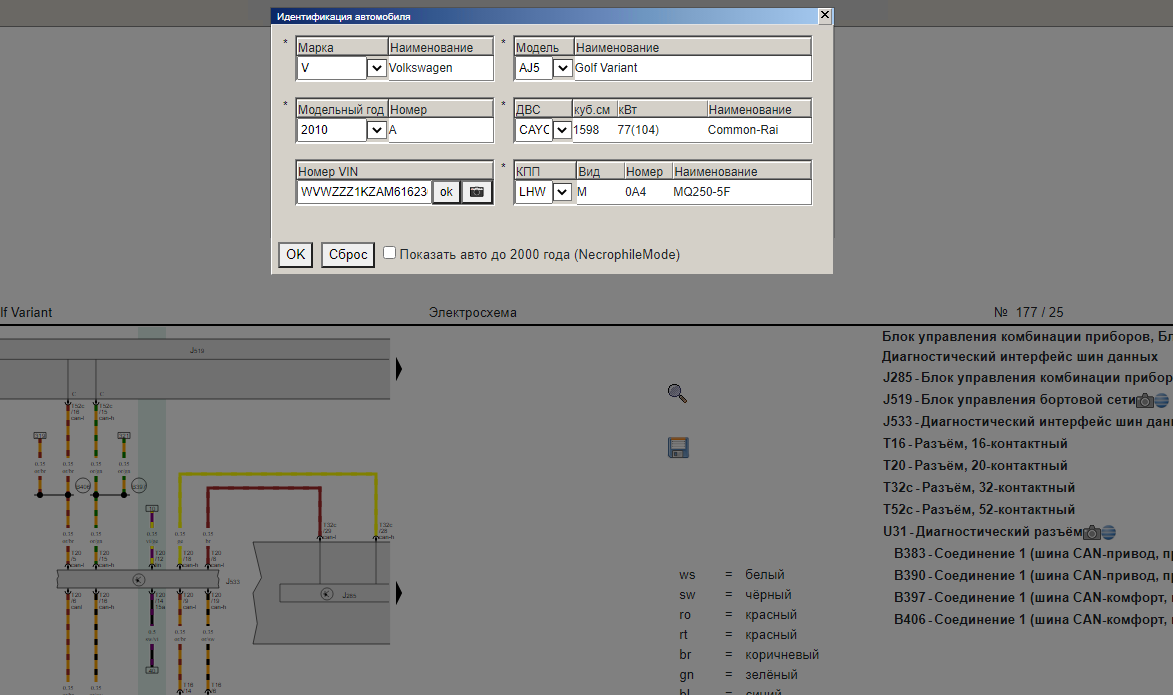Click the rt = красный color legend row
Screen dimensions: 1173x695
coord(738,635)
